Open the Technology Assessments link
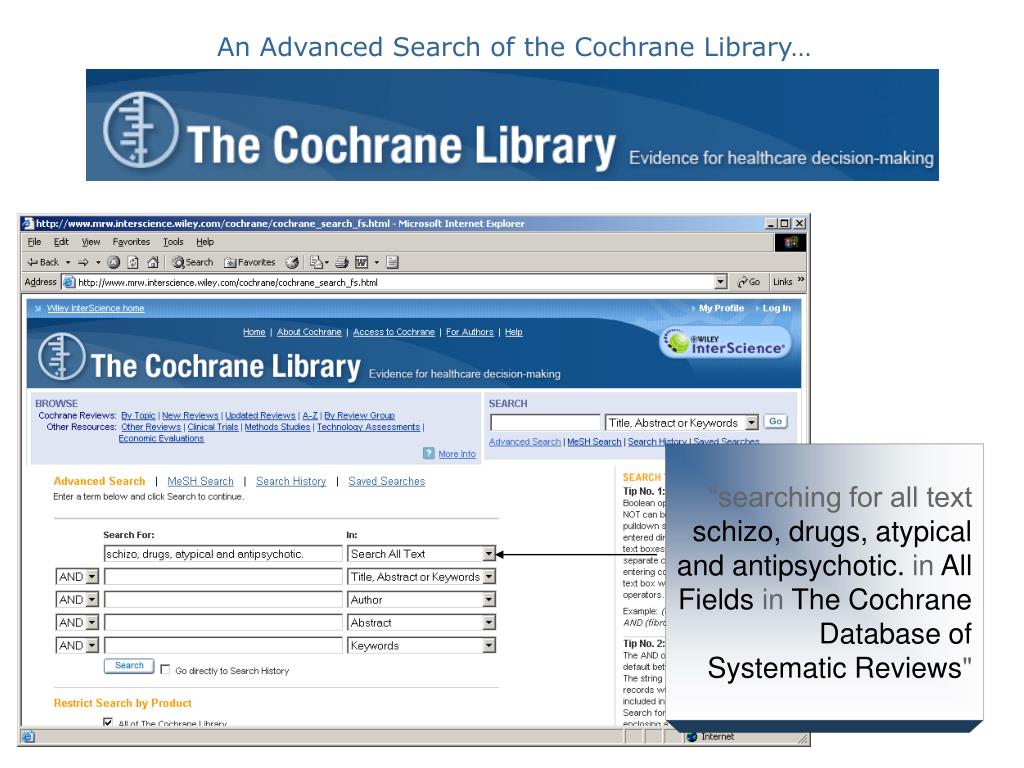 coord(368,427)
